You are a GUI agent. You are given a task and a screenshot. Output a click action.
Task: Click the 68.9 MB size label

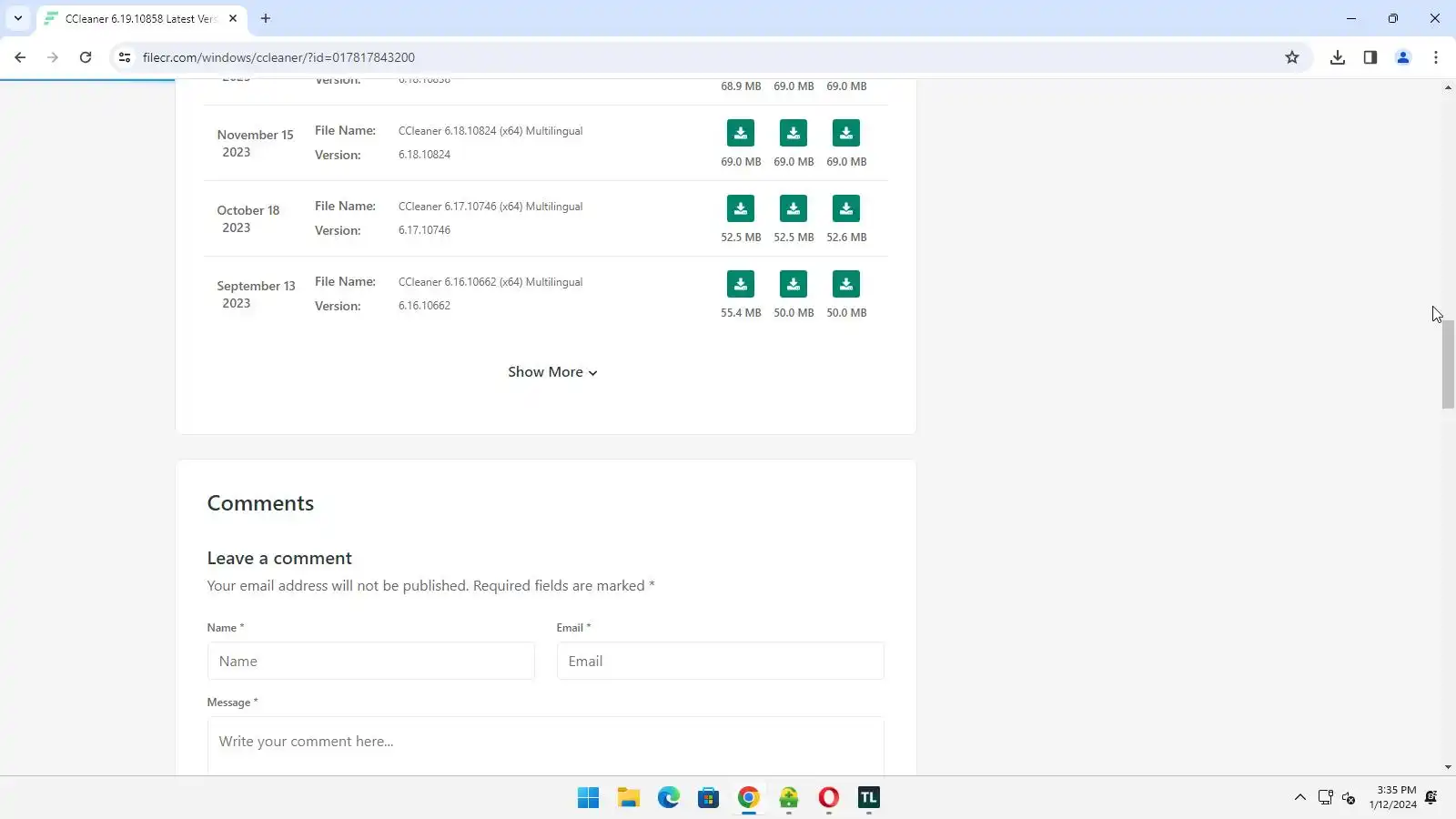pyautogui.click(x=741, y=86)
